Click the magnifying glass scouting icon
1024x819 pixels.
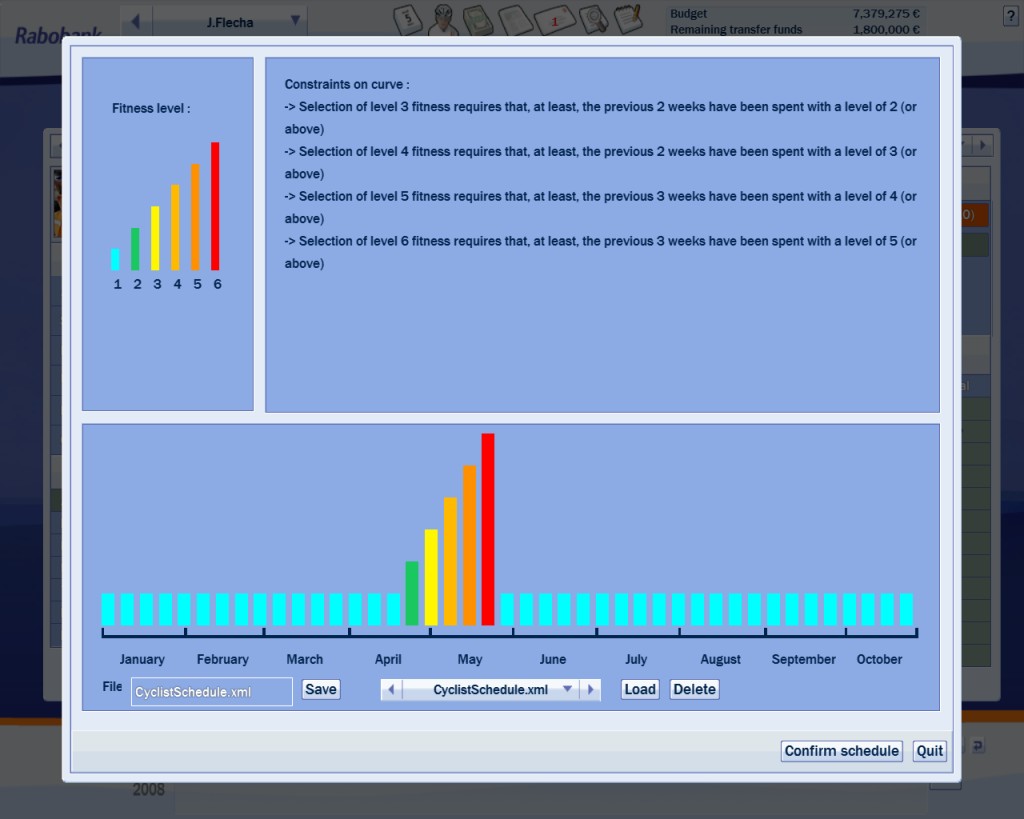point(593,19)
